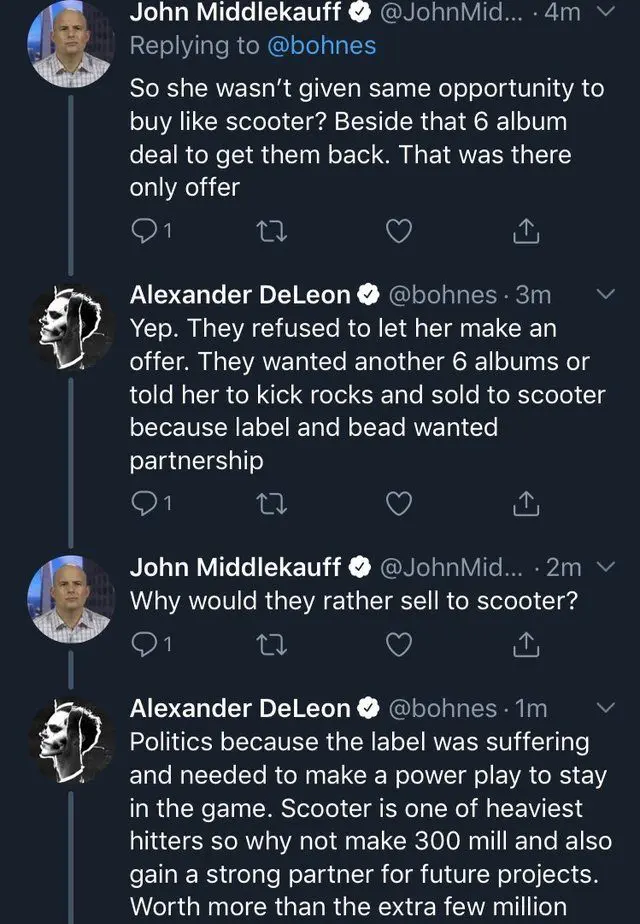Like John's tweet about the 6 album deal
The height and width of the screenshot is (924, 640).
[398, 231]
